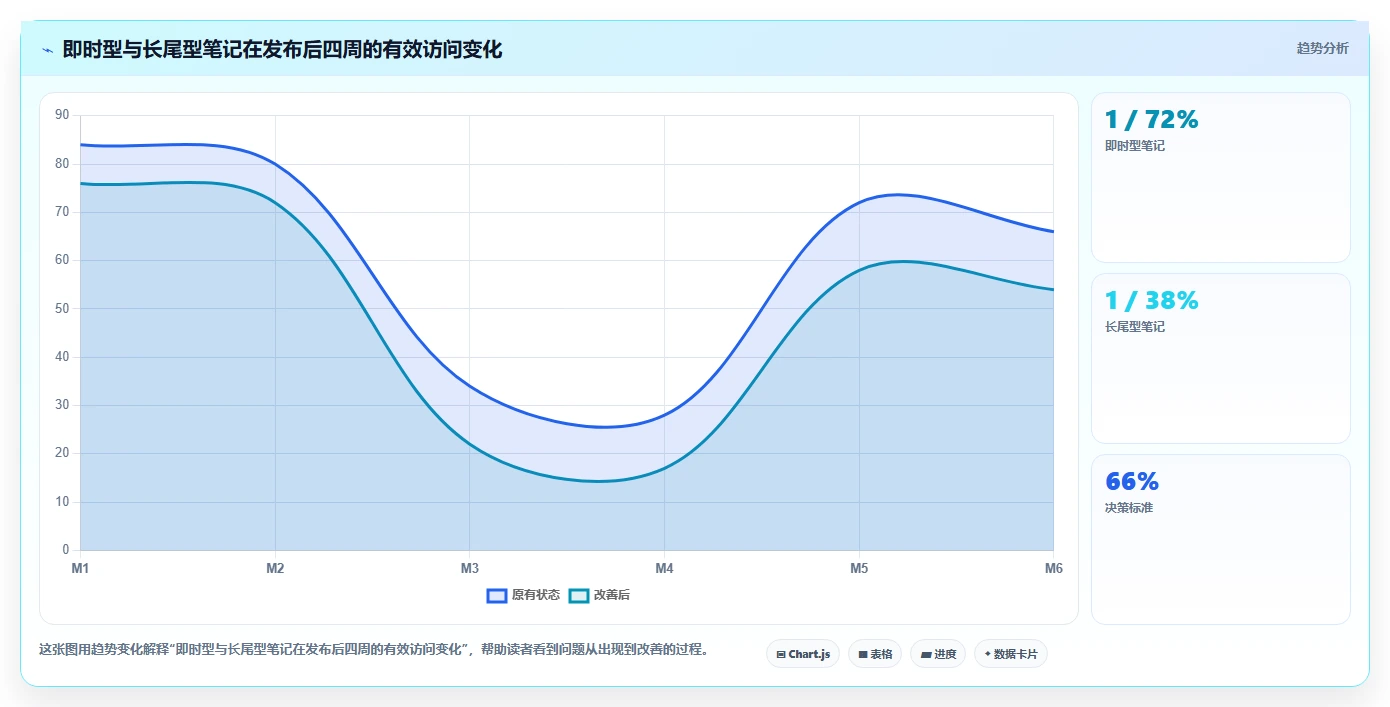
Task: Open the 数据卡片 chip
Action: 1011,654
